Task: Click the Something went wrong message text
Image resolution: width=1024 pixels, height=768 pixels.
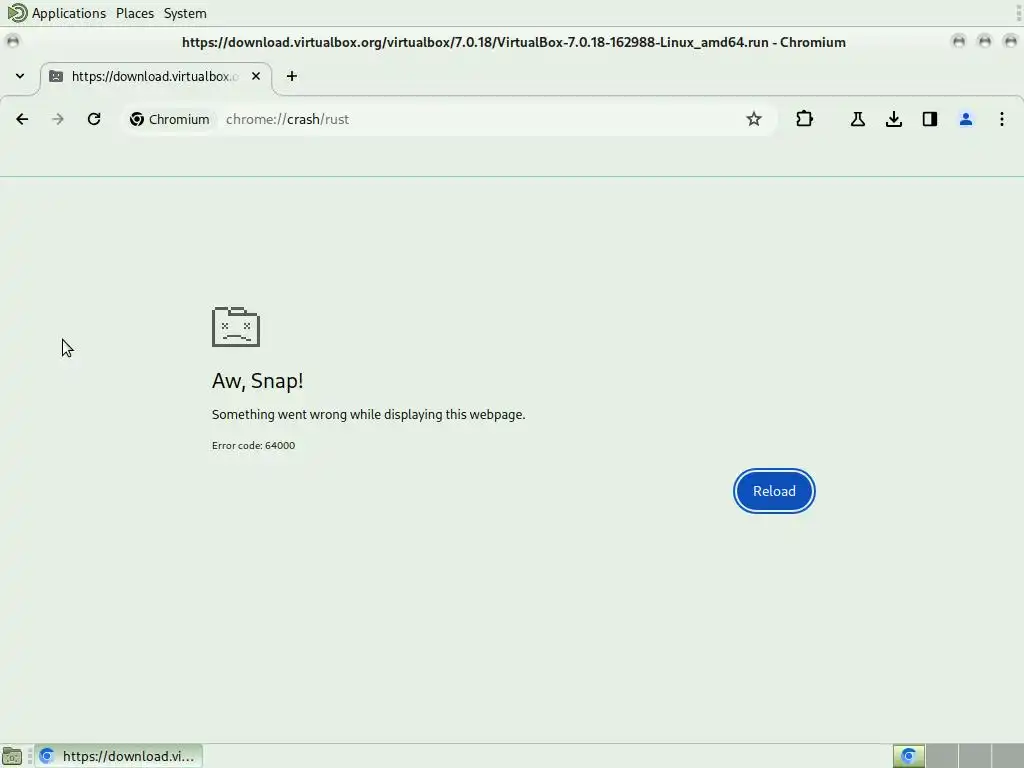Action: click(368, 415)
